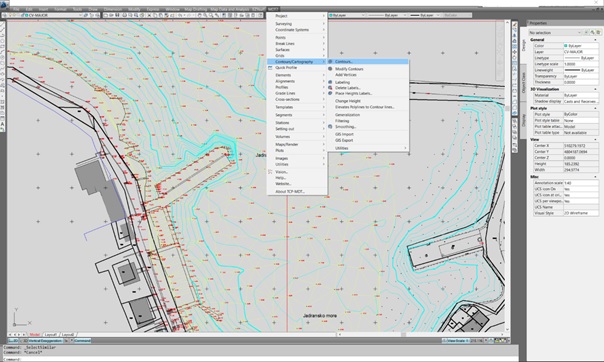Screen dimensions: 604x362
Task: Click the Annotation scale 1:40 field
Action: (x=581, y=183)
